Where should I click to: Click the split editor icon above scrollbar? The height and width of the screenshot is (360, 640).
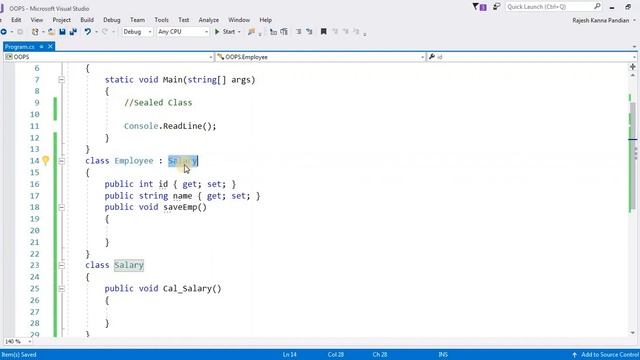(633, 67)
